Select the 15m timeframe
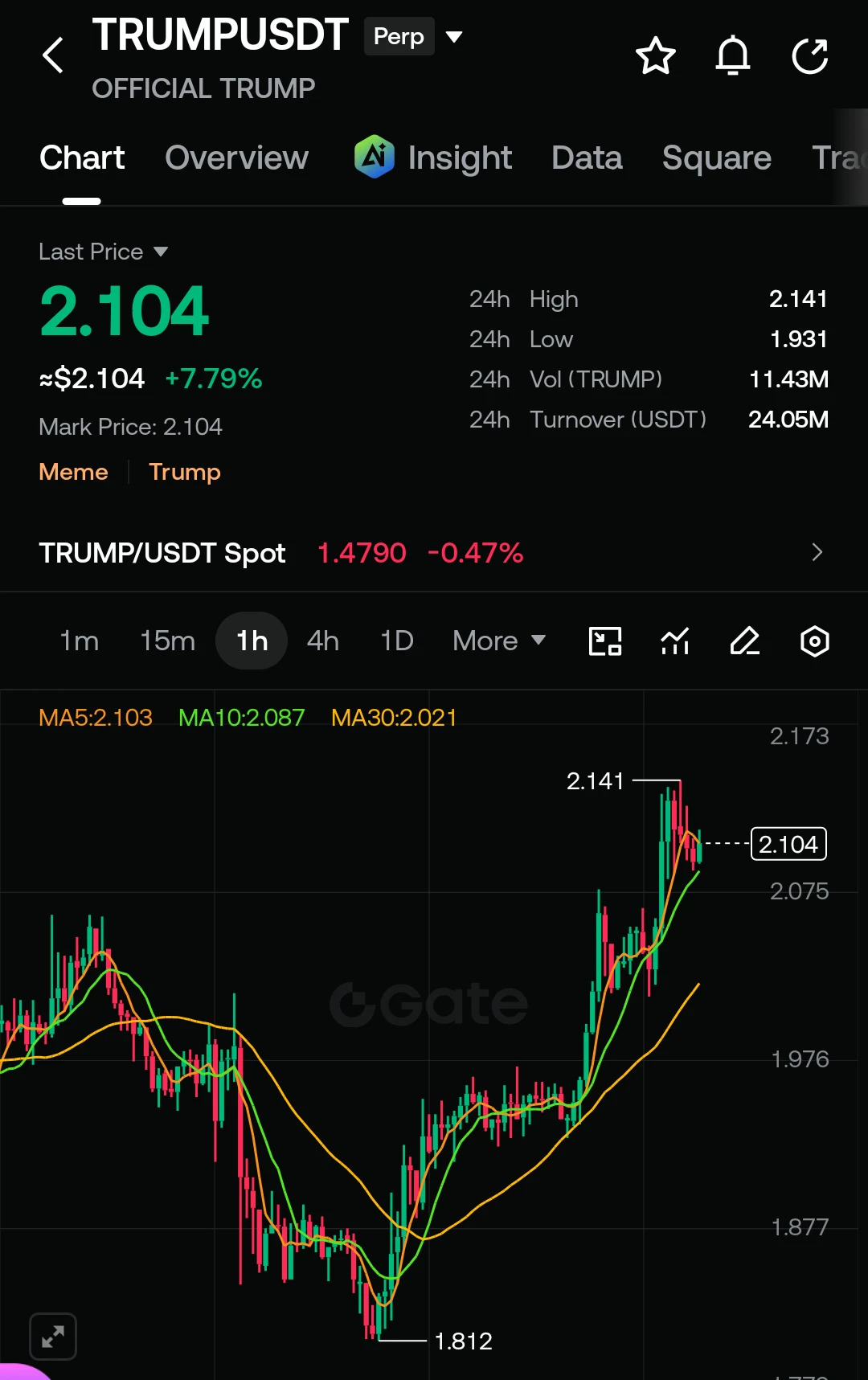The image size is (868, 1380). pos(167,641)
